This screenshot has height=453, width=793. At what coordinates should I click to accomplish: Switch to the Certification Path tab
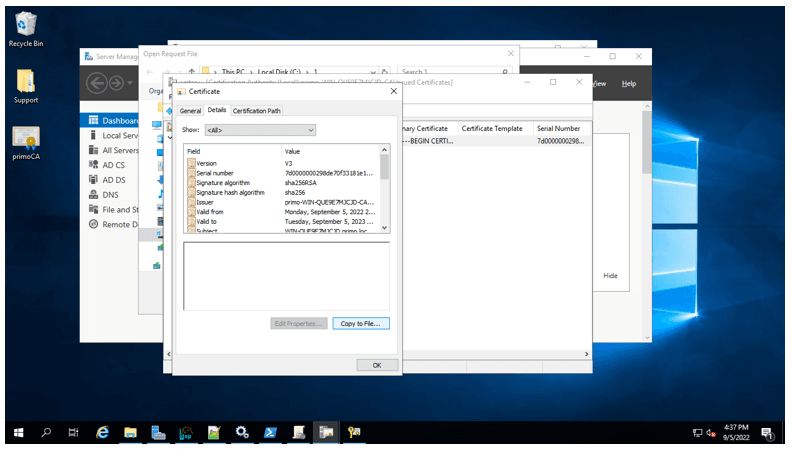click(x=257, y=110)
